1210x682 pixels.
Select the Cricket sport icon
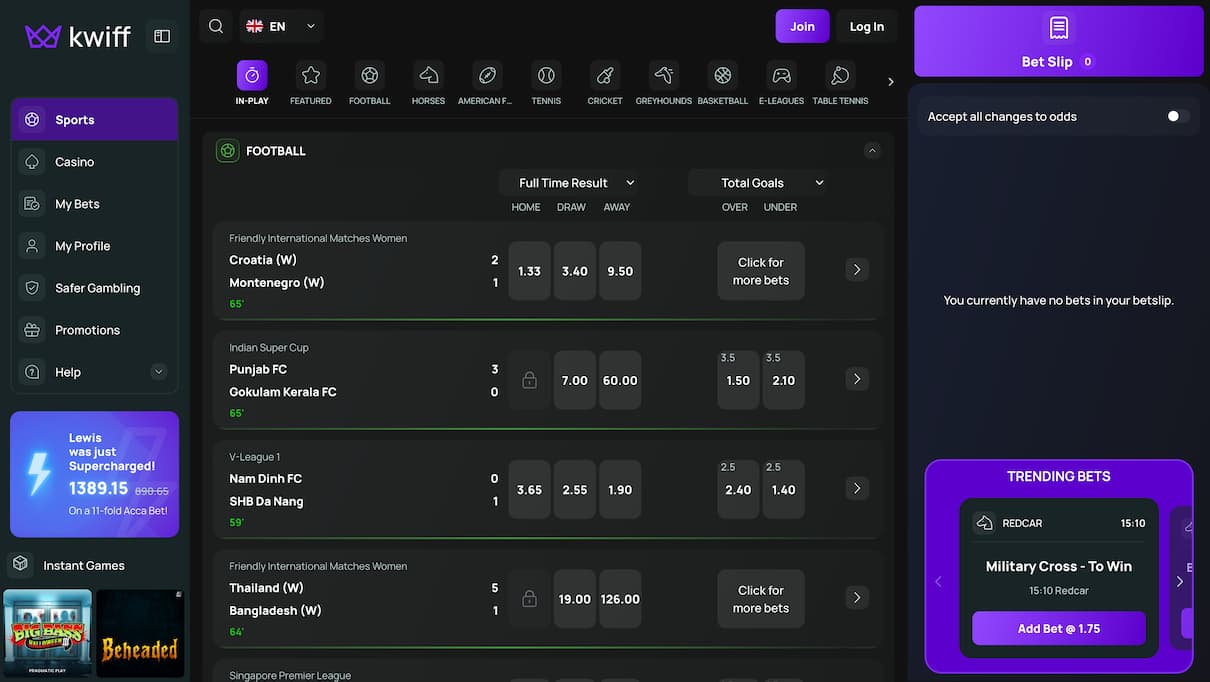[604, 74]
